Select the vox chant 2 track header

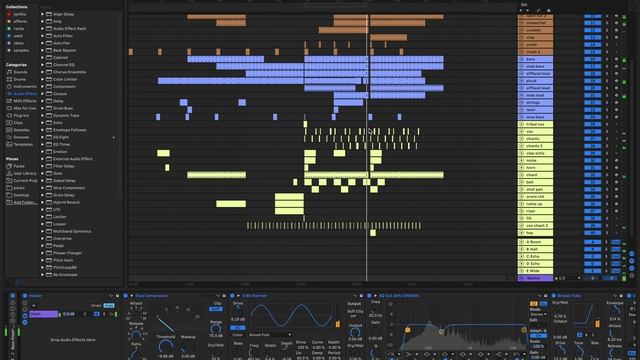coord(535,226)
